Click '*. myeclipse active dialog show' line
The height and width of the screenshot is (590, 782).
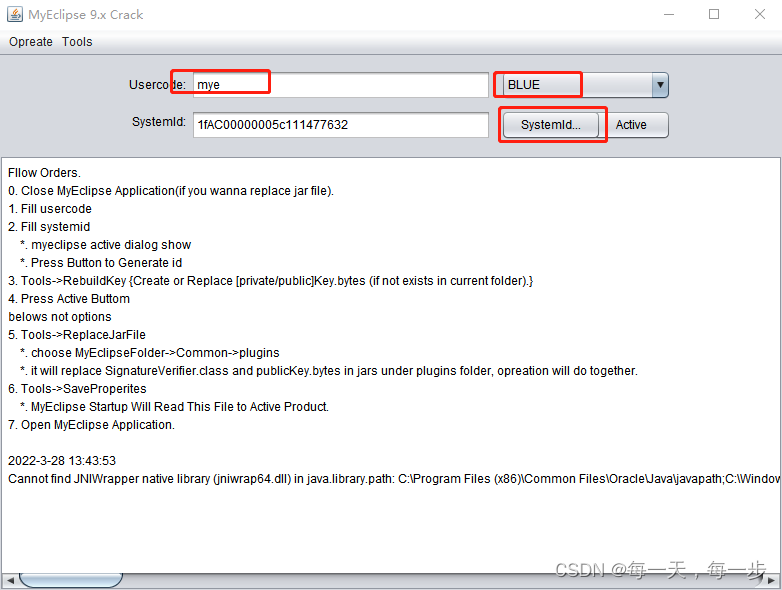[x=105, y=245]
